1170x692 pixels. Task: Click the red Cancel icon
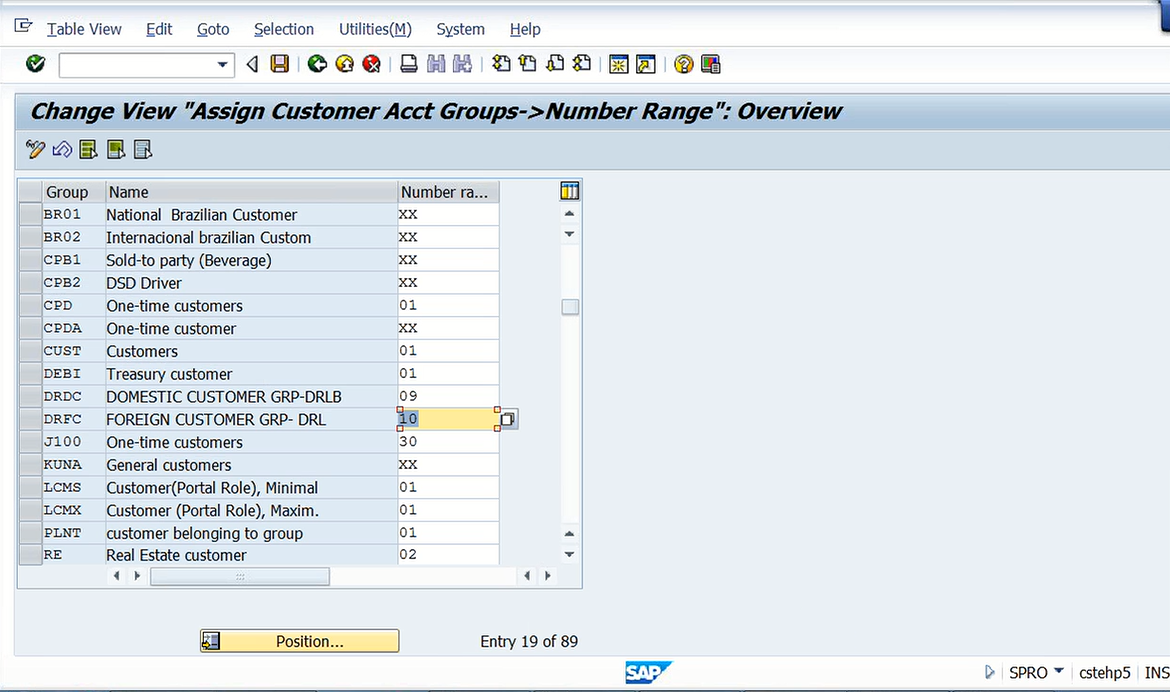(371, 64)
